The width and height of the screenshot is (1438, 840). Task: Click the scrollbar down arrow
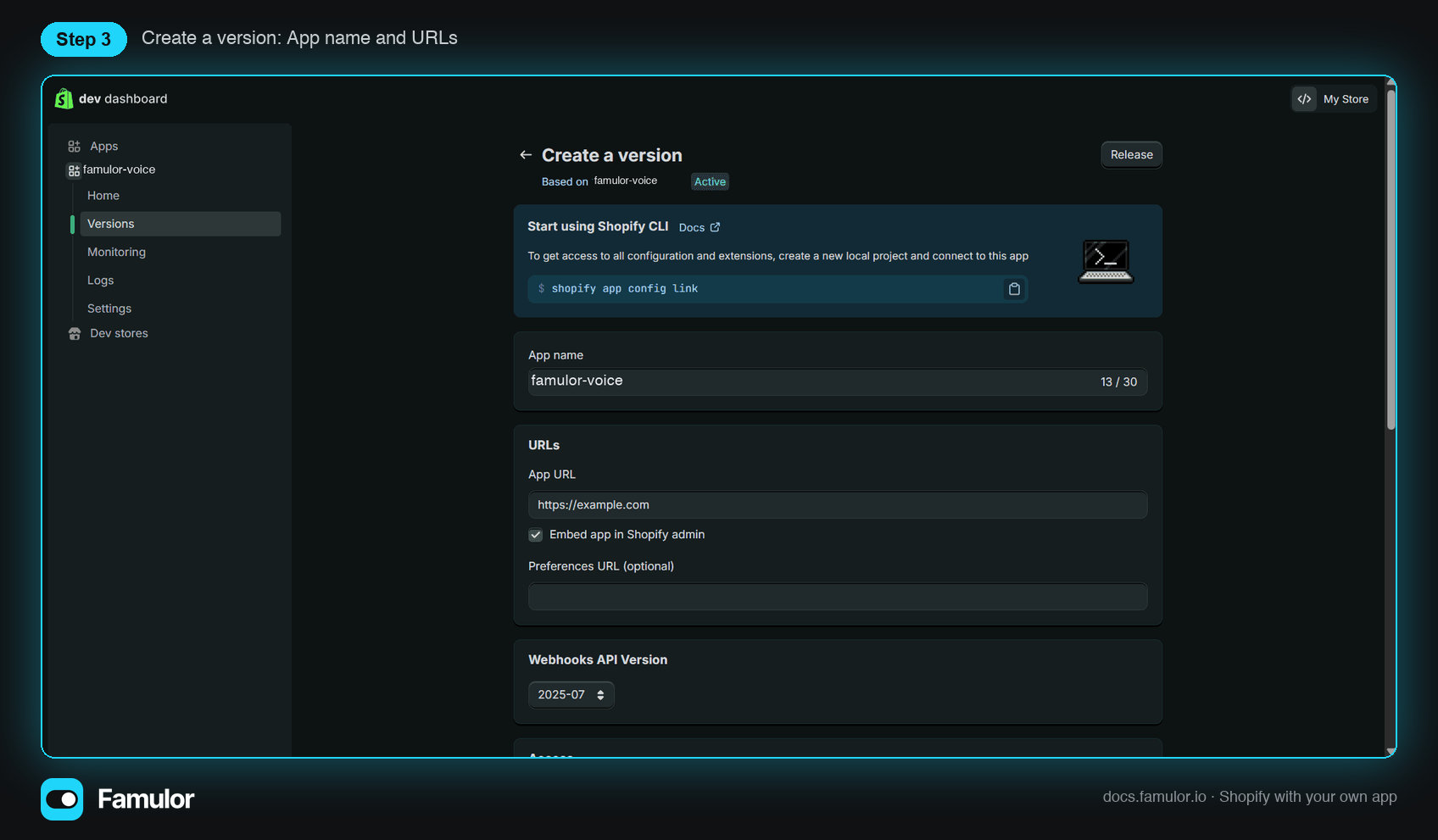[1391, 752]
